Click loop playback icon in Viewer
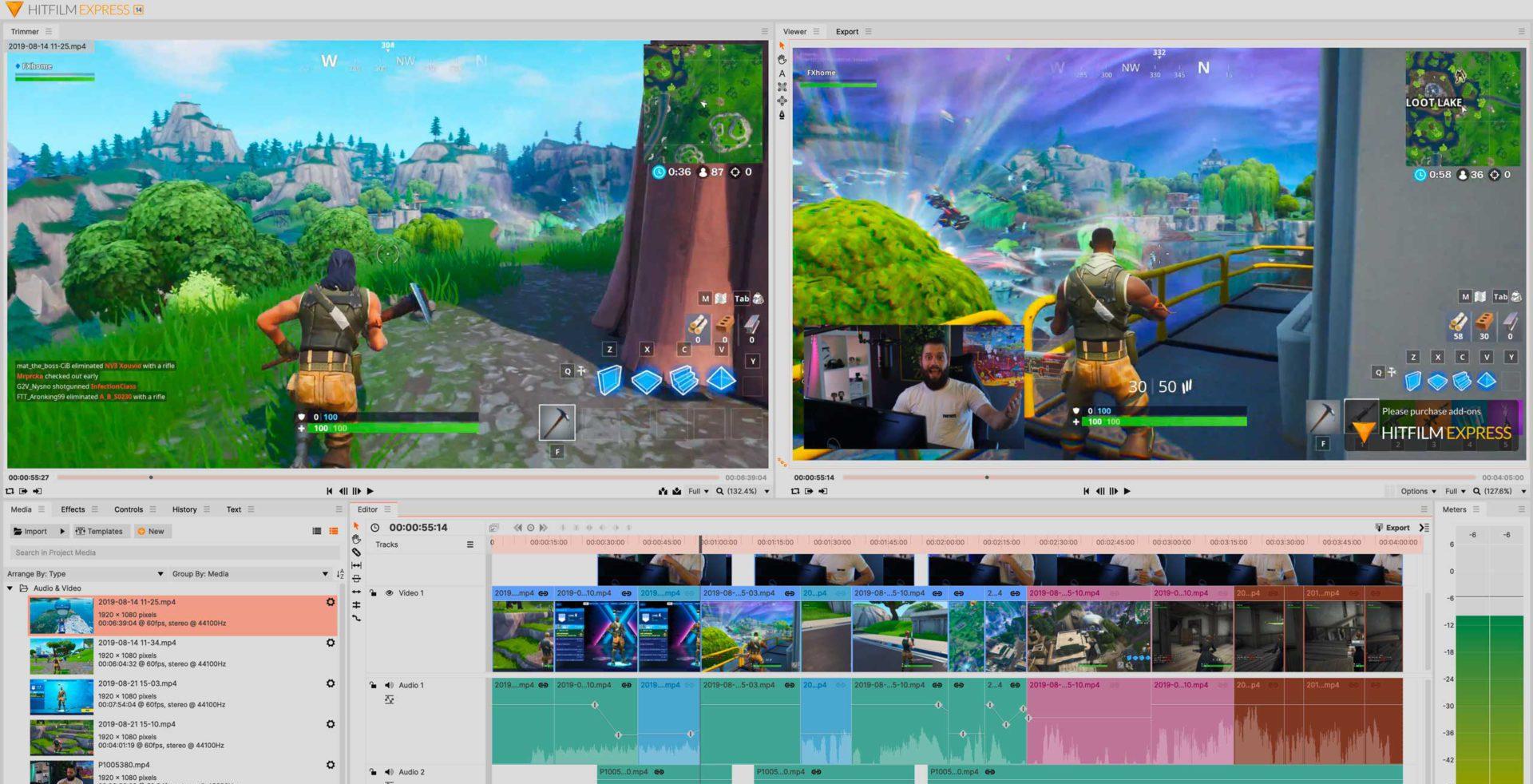The image size is (1533, 784). [x=795, y=491]
